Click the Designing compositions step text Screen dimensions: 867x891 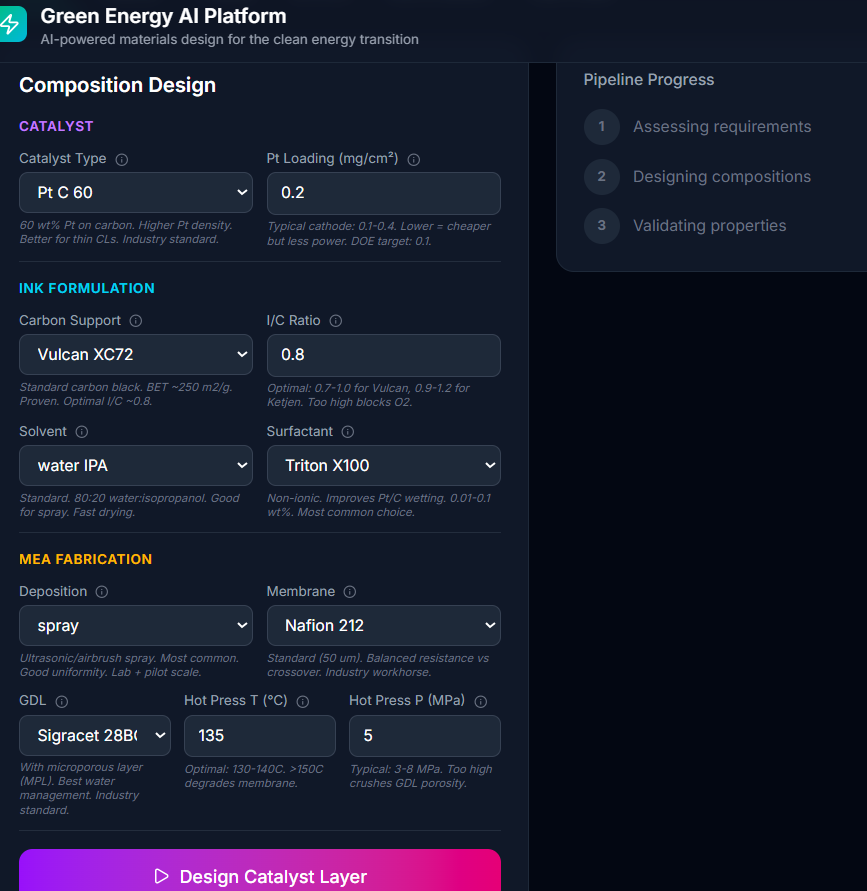(722, 177)
